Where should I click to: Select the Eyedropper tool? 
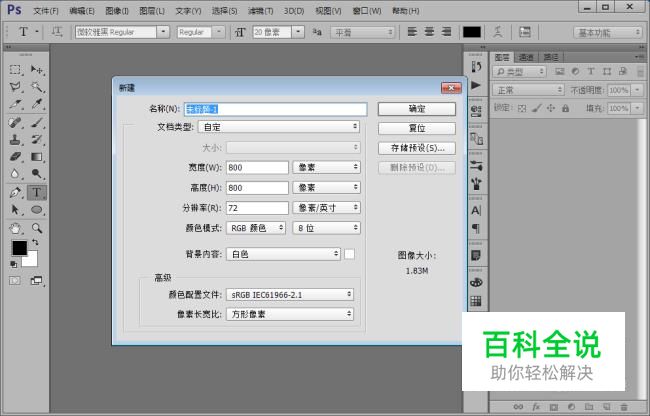coord(37,104)
